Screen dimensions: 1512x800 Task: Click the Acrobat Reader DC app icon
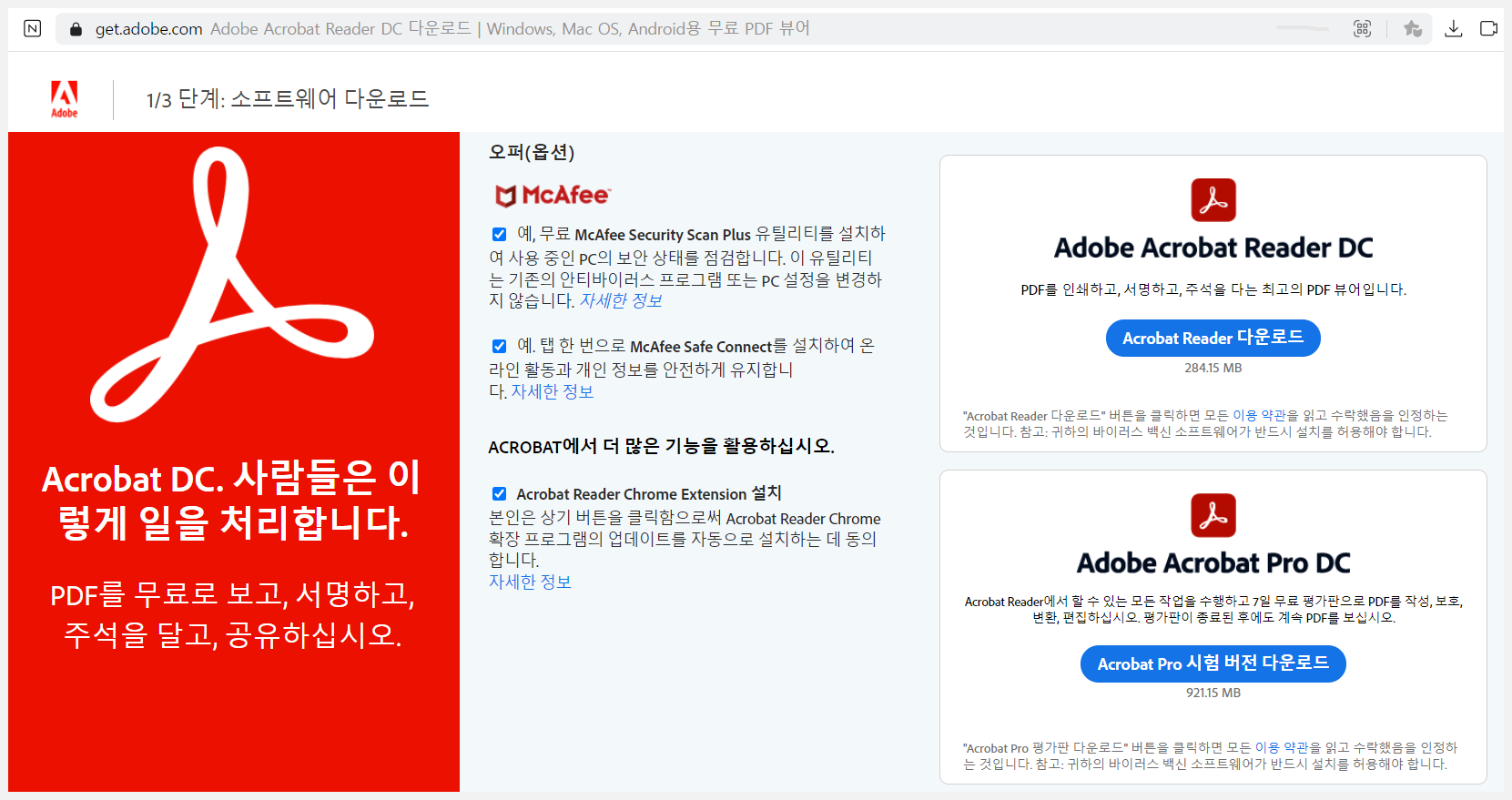point(1213,200)
